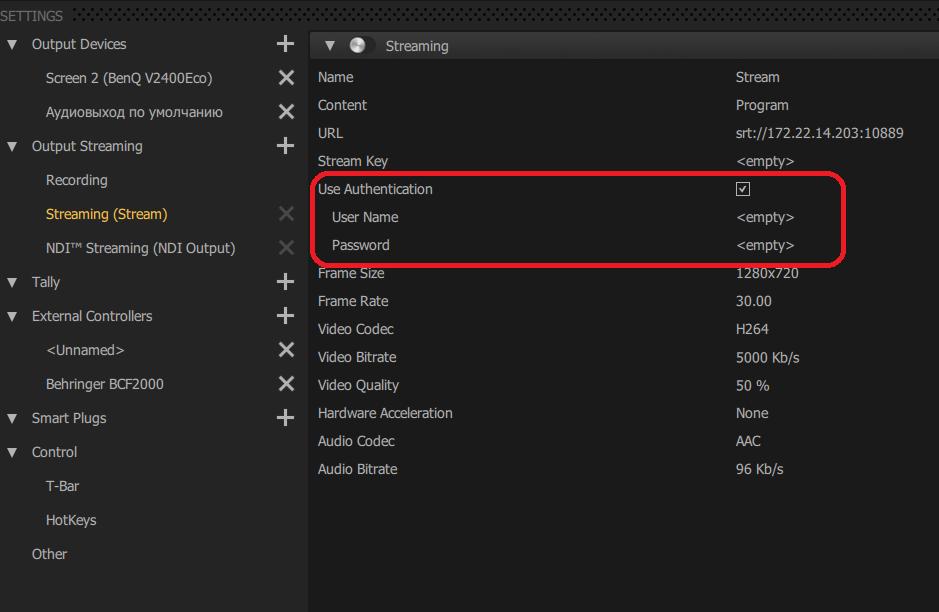Screen dimensions: 939x612
Task: Remove Behringer BCF2000 controller
Action: 286,384
